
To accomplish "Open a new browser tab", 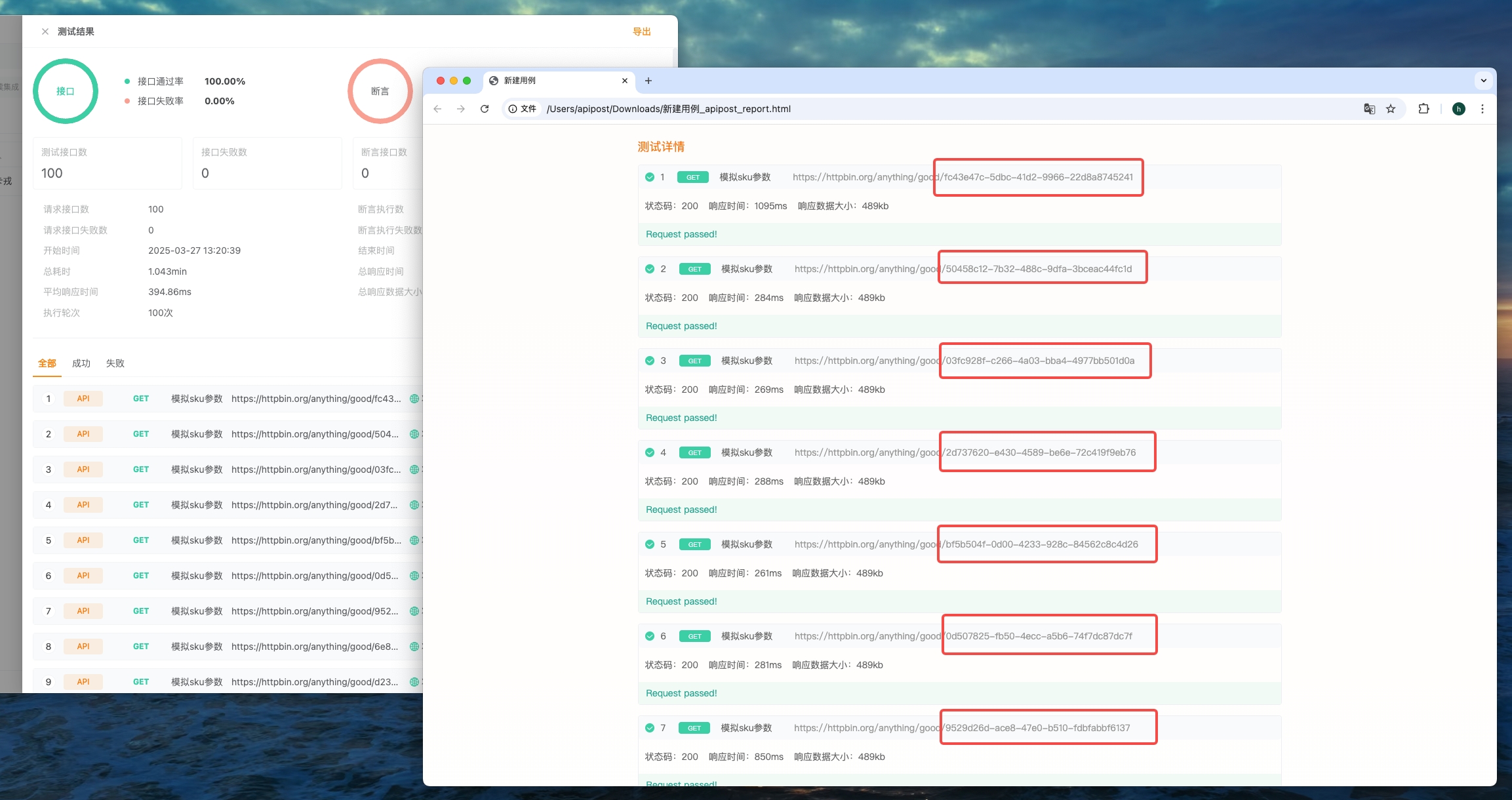I will (x=648, y=81).
